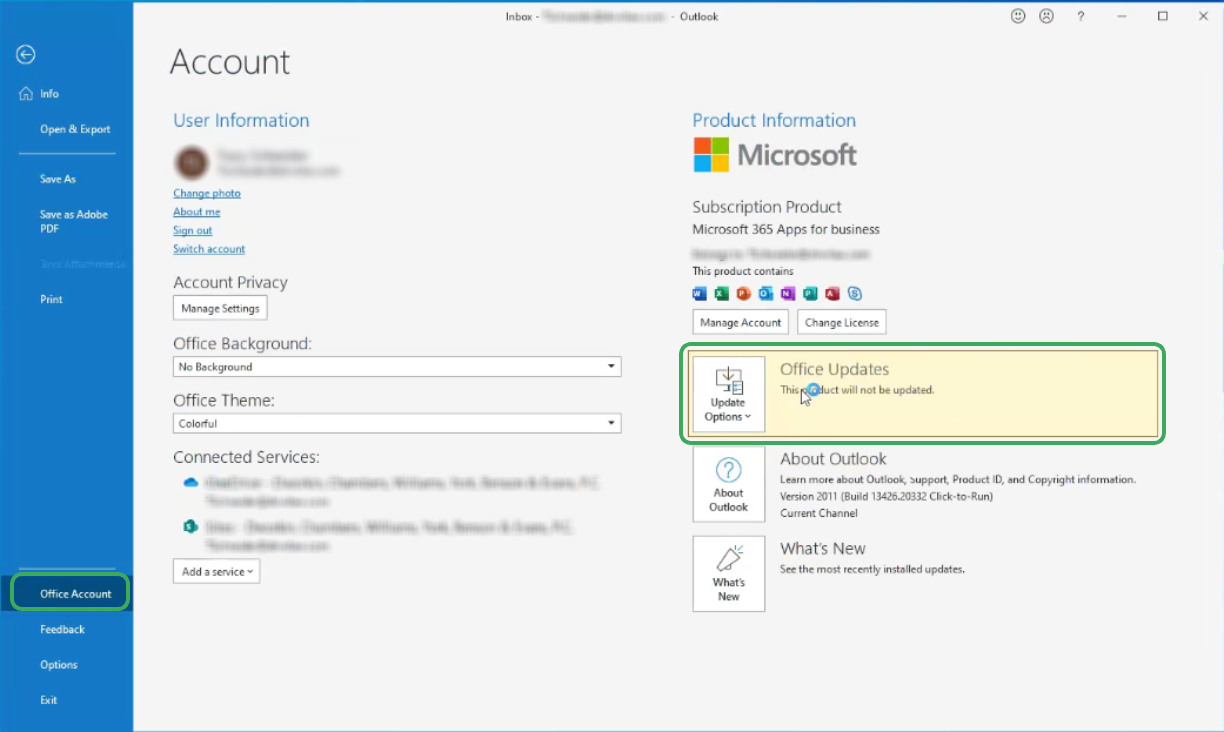Open Update Options dropdown button
The width and height of the screenshot is (1224, 732).
pyautogui.click(x=728, y=394)
